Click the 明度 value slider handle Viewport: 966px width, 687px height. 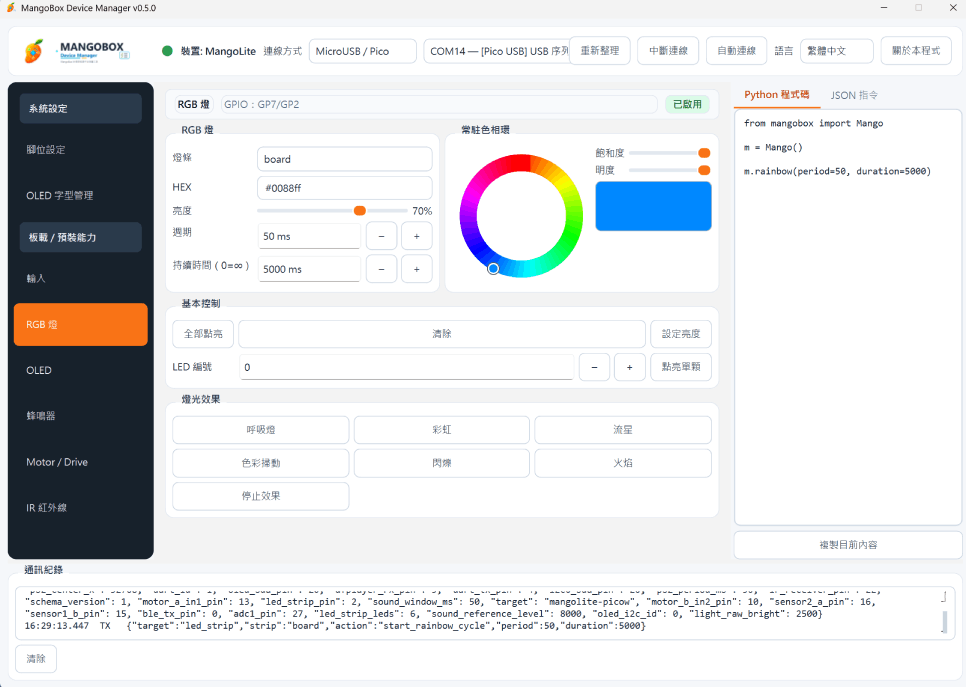coord(704,170)
